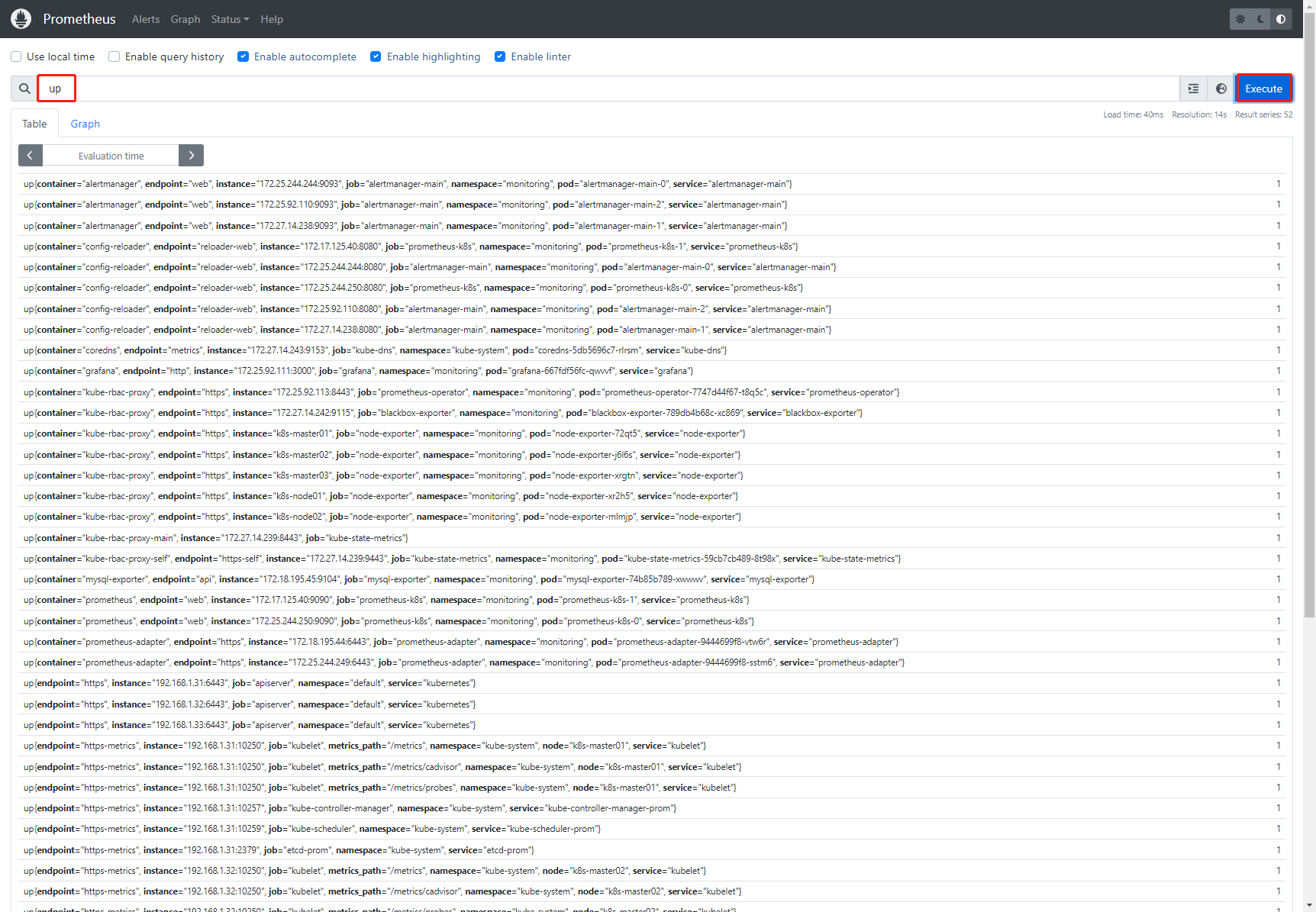Click the "Result series: 52" statistic
This screenshot has width=1316, height=912.
(1264, 114)
